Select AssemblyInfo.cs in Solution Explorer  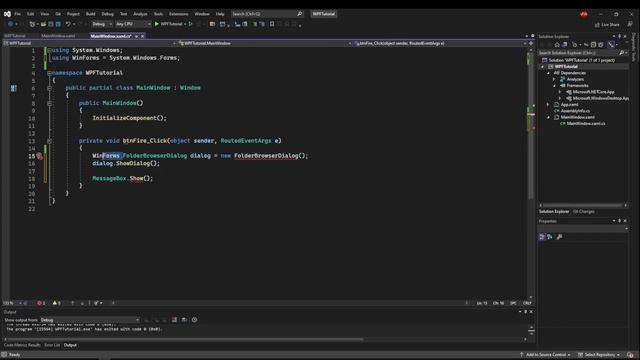tap(575, 111)
